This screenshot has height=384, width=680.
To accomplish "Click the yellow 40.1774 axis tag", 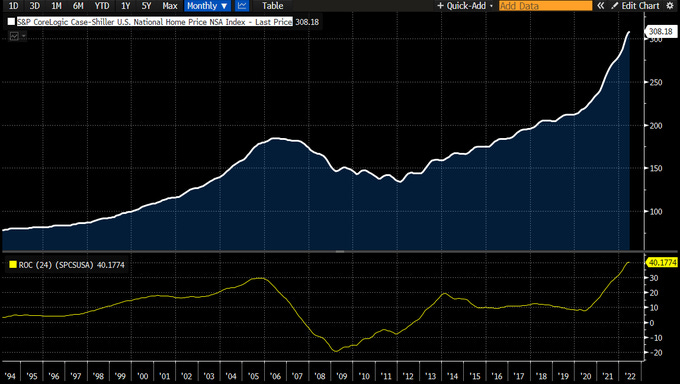I will tap(662, 262).
